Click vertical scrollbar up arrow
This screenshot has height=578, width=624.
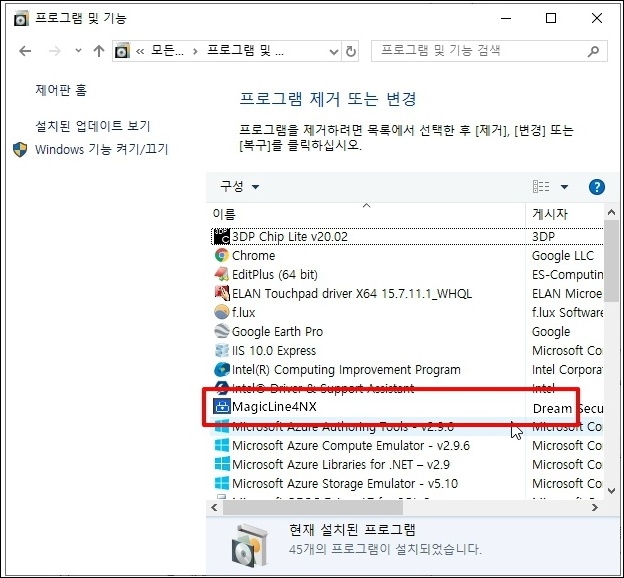click(x=611, y=213)
